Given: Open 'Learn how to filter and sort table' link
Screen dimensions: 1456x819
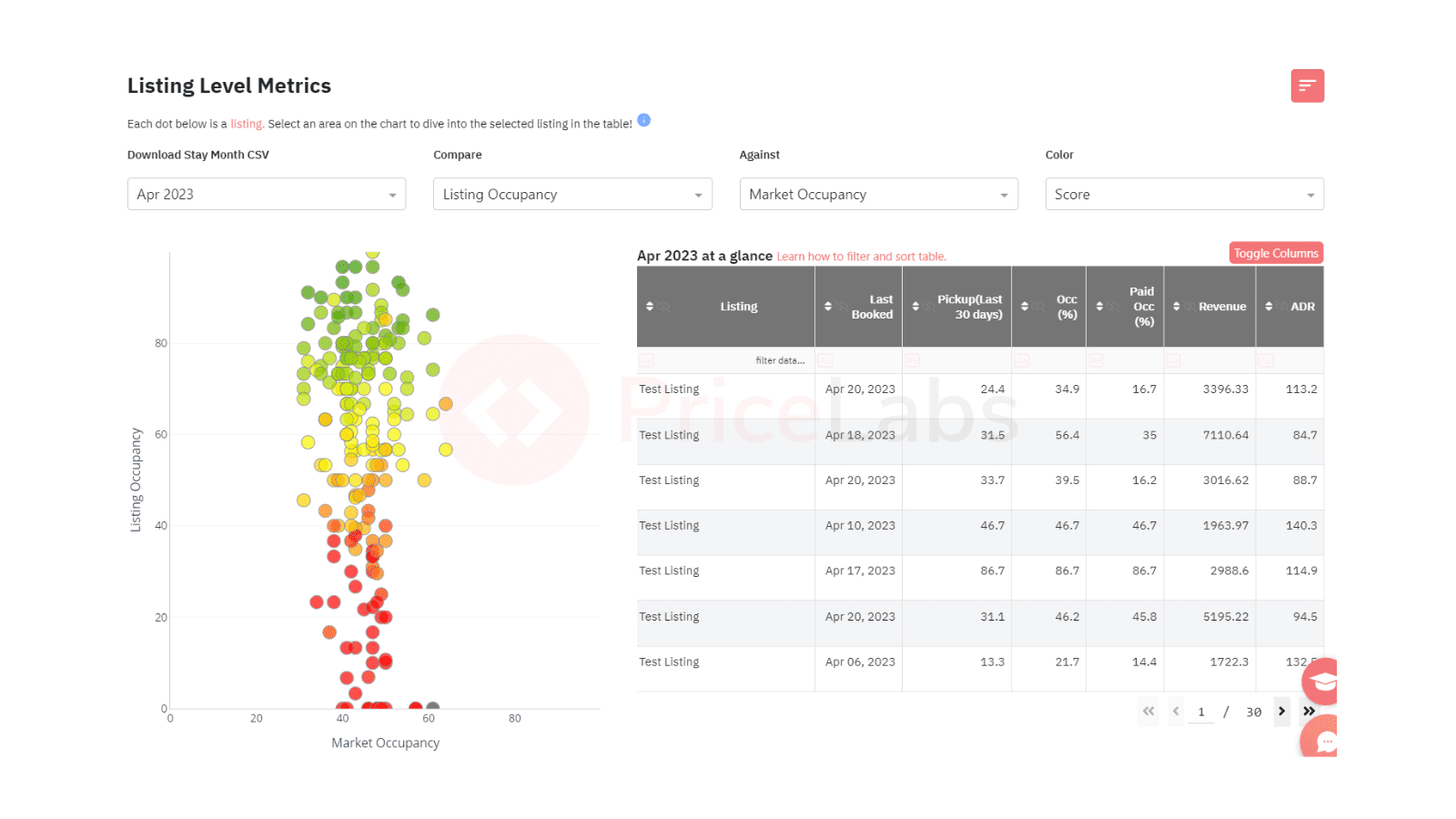Looking at the screenshot, I should tap(861, 257).
